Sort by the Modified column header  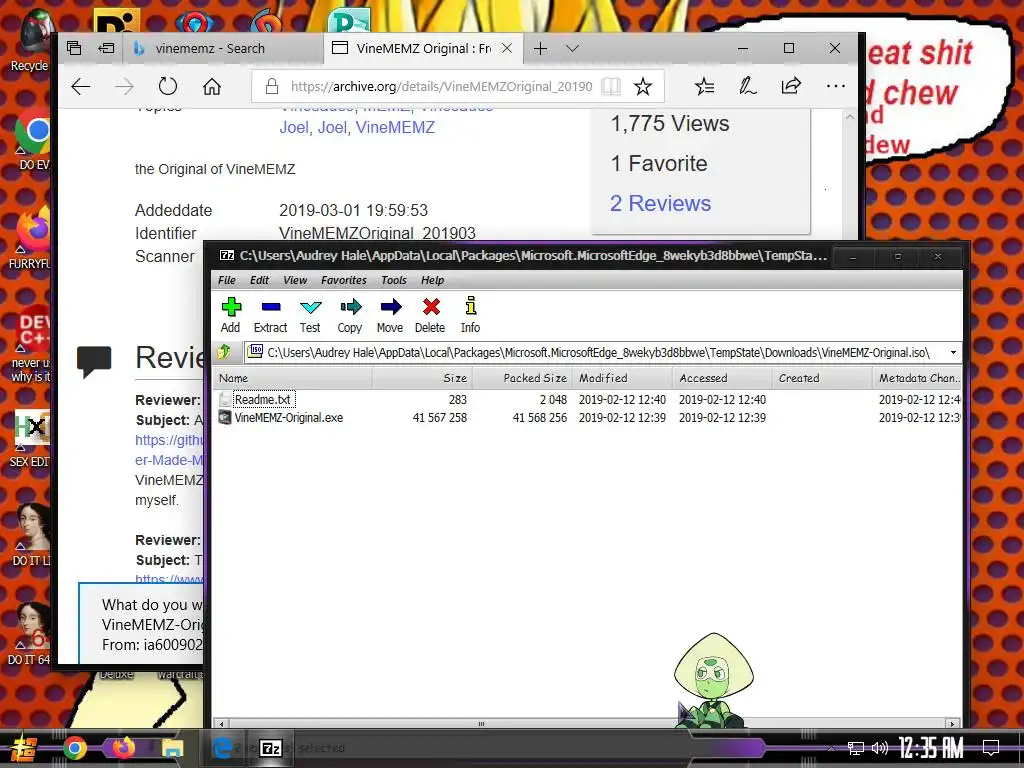622,378
